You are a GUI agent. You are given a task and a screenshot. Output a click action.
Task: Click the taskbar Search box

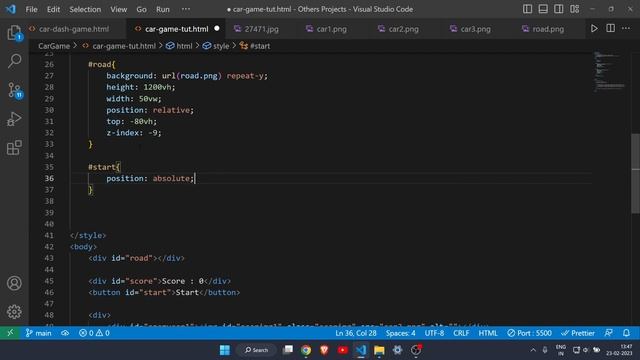tap(256, 350)
